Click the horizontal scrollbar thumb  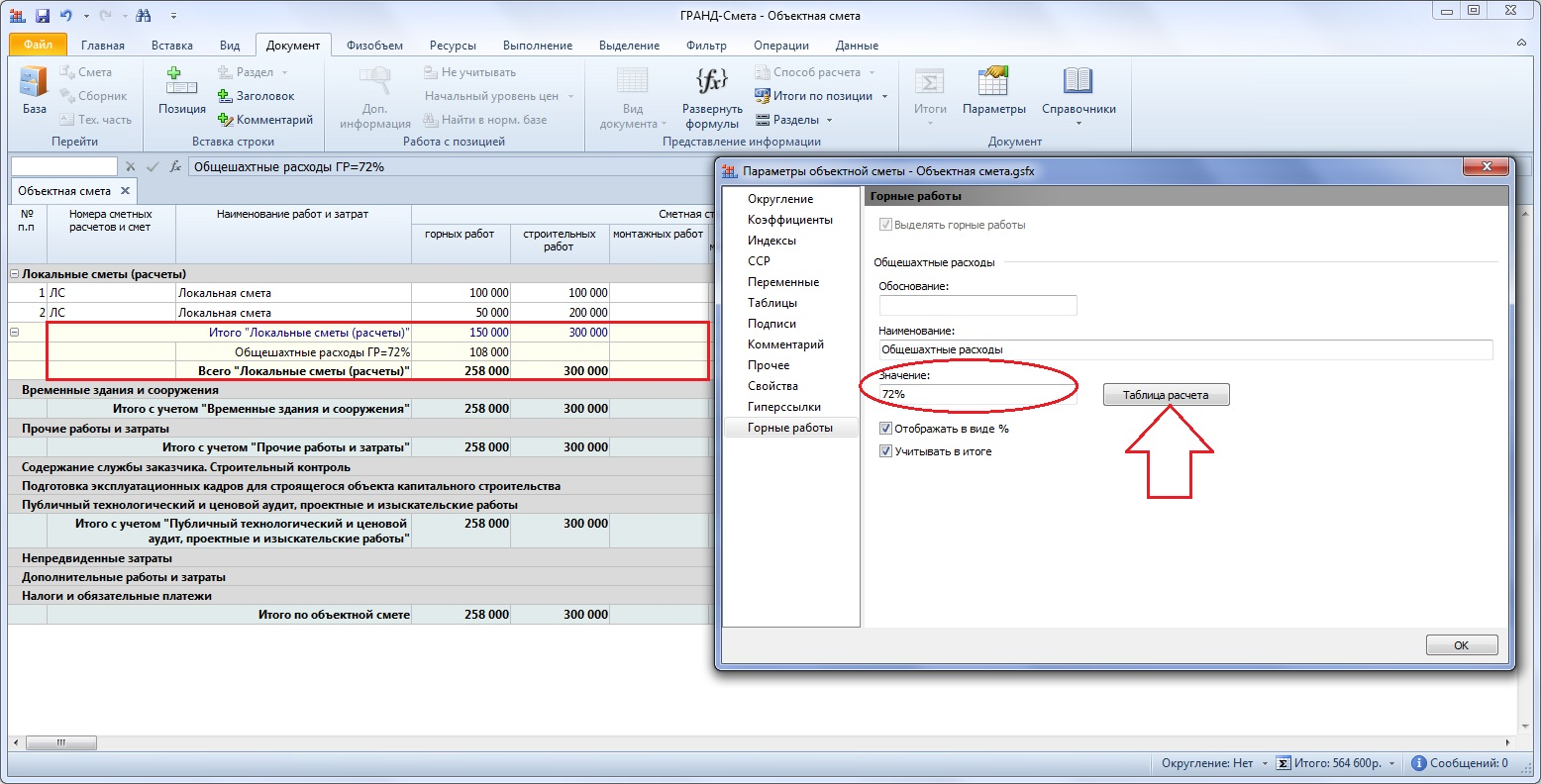(60, 742)
